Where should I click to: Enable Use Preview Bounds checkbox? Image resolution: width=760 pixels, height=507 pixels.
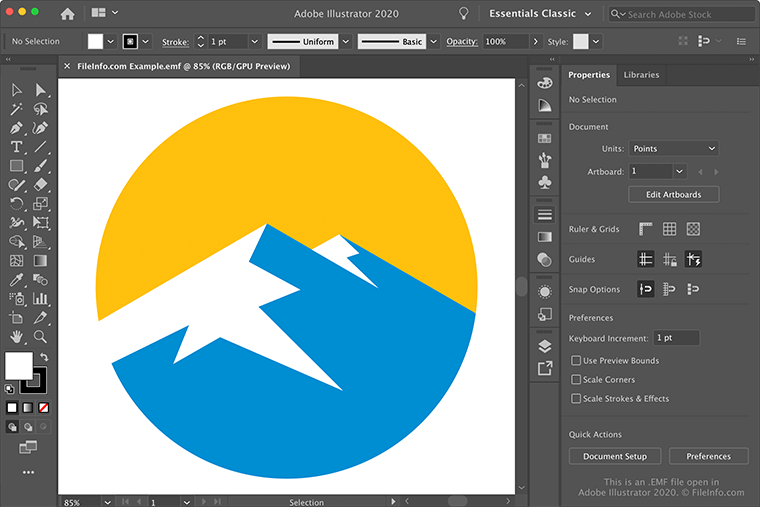point(575,361)
